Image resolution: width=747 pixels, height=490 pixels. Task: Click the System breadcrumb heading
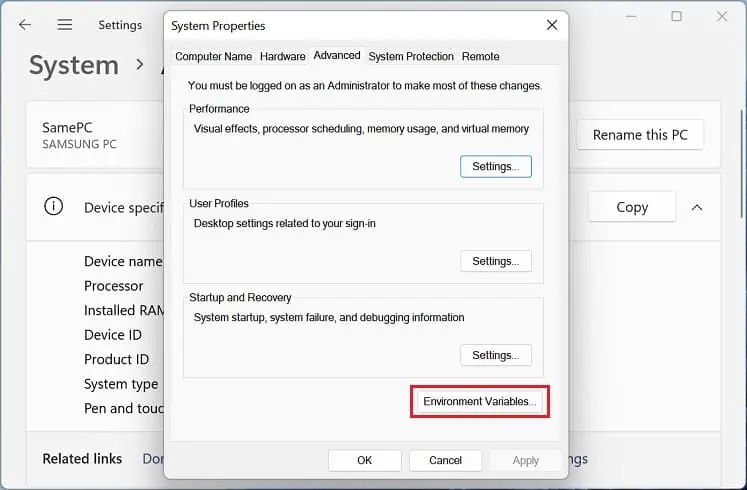pyautogui.click(x=74, y=65)
